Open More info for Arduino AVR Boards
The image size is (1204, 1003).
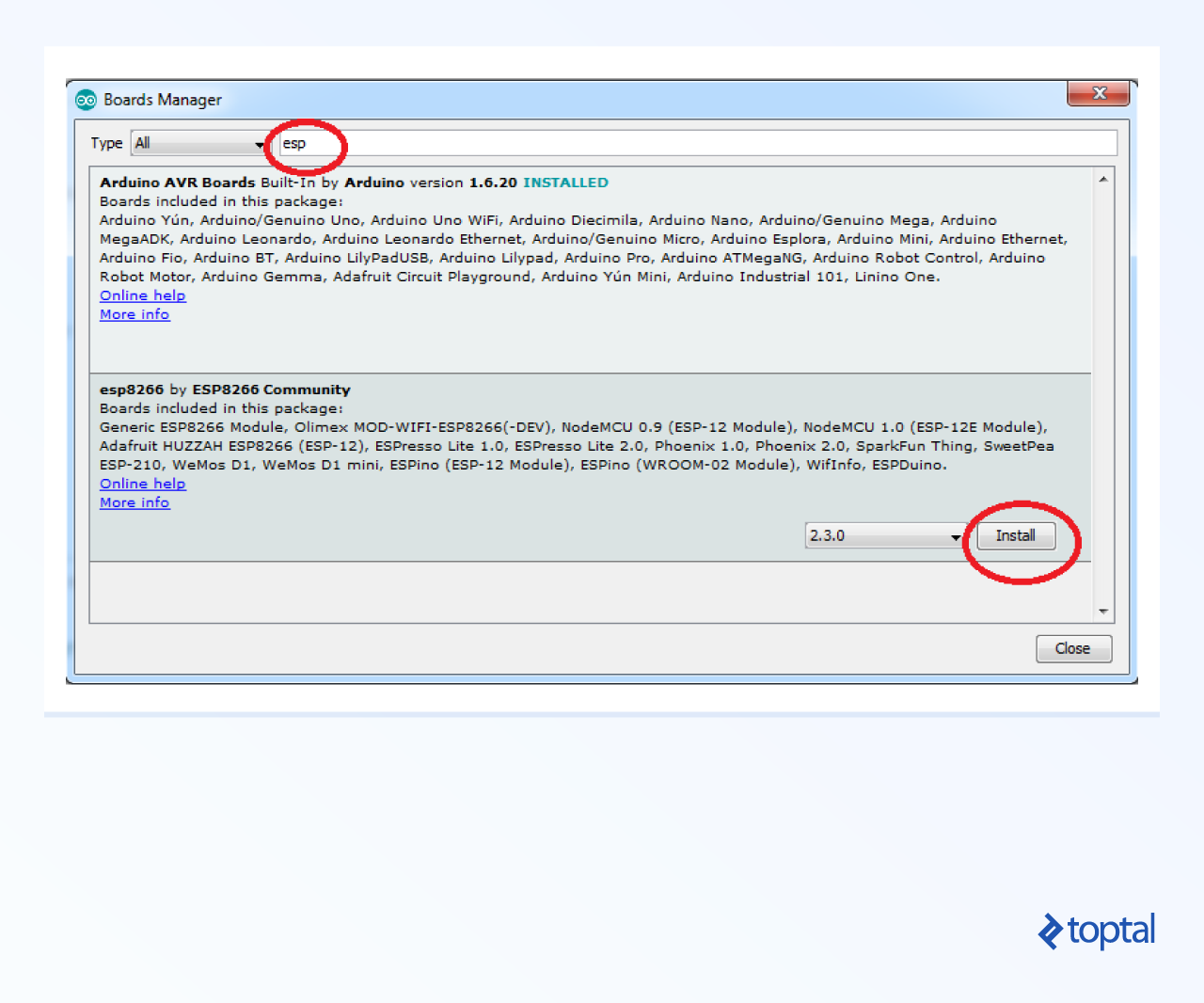pos(135,314)
